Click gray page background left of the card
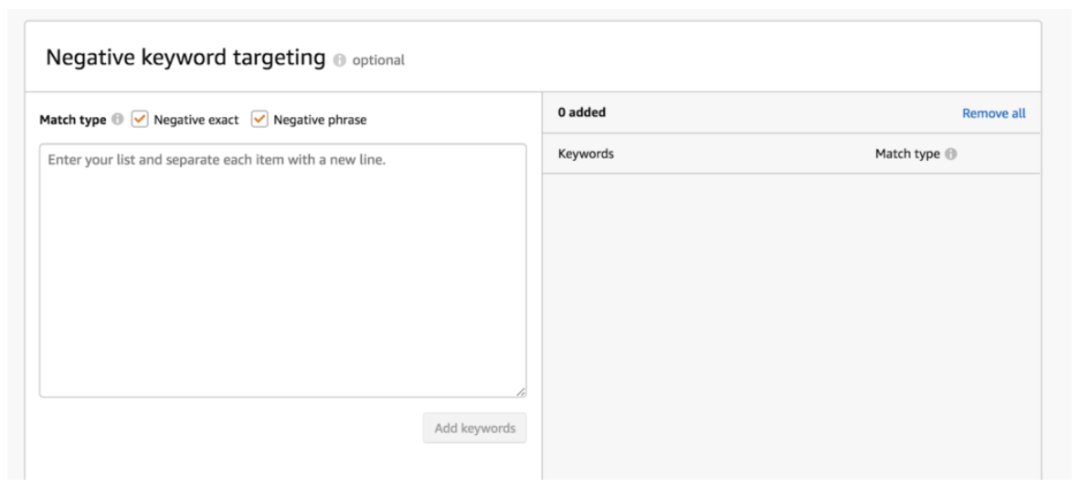1080x488 pixels. click(x=12, y=250)
